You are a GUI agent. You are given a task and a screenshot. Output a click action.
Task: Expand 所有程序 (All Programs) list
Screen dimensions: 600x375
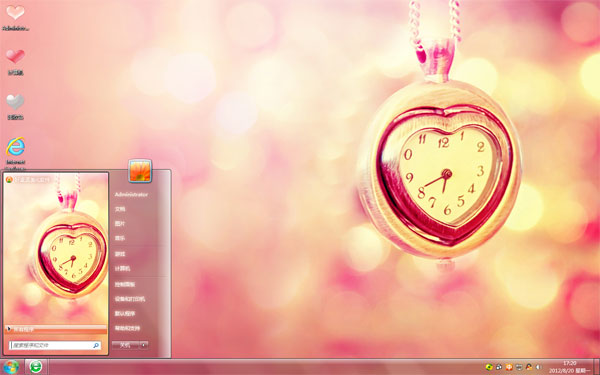(56, 329)
